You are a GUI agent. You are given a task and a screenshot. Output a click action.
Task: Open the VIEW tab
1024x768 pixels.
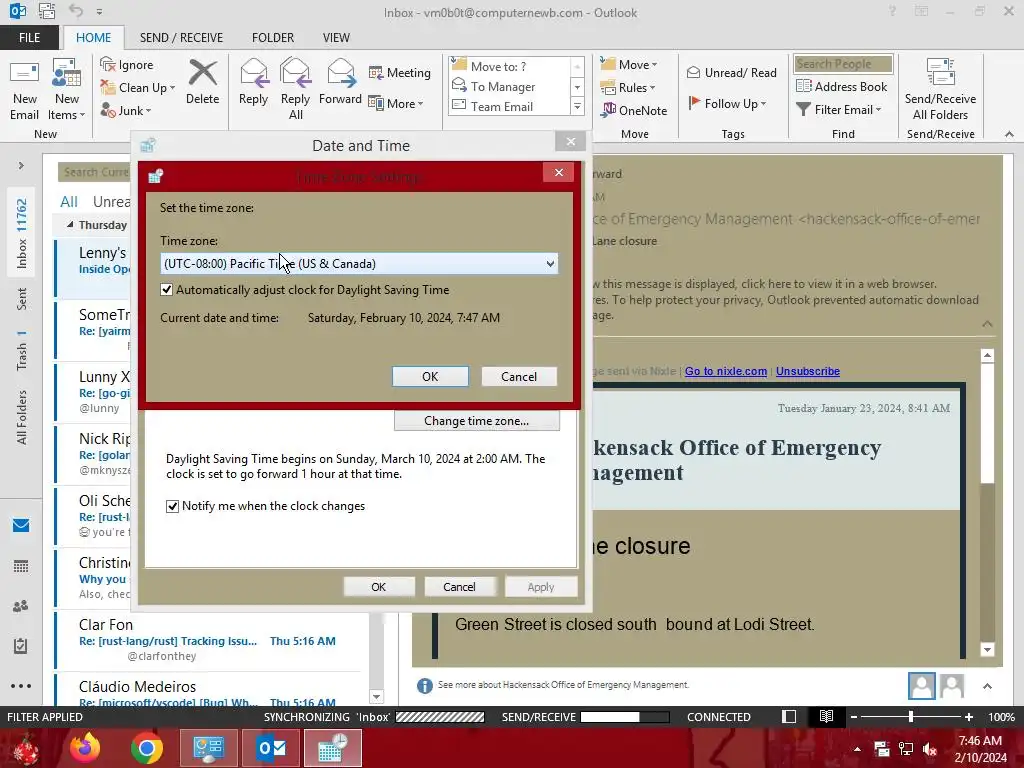point(336,37)
